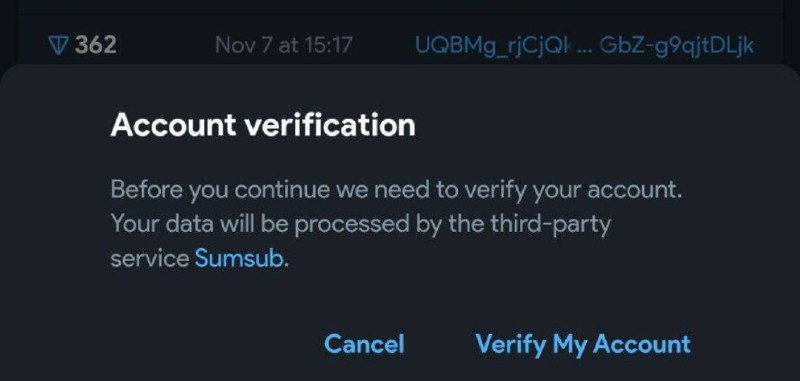Select the 362 amount value
800x381 pixels.
coord(96,45)
